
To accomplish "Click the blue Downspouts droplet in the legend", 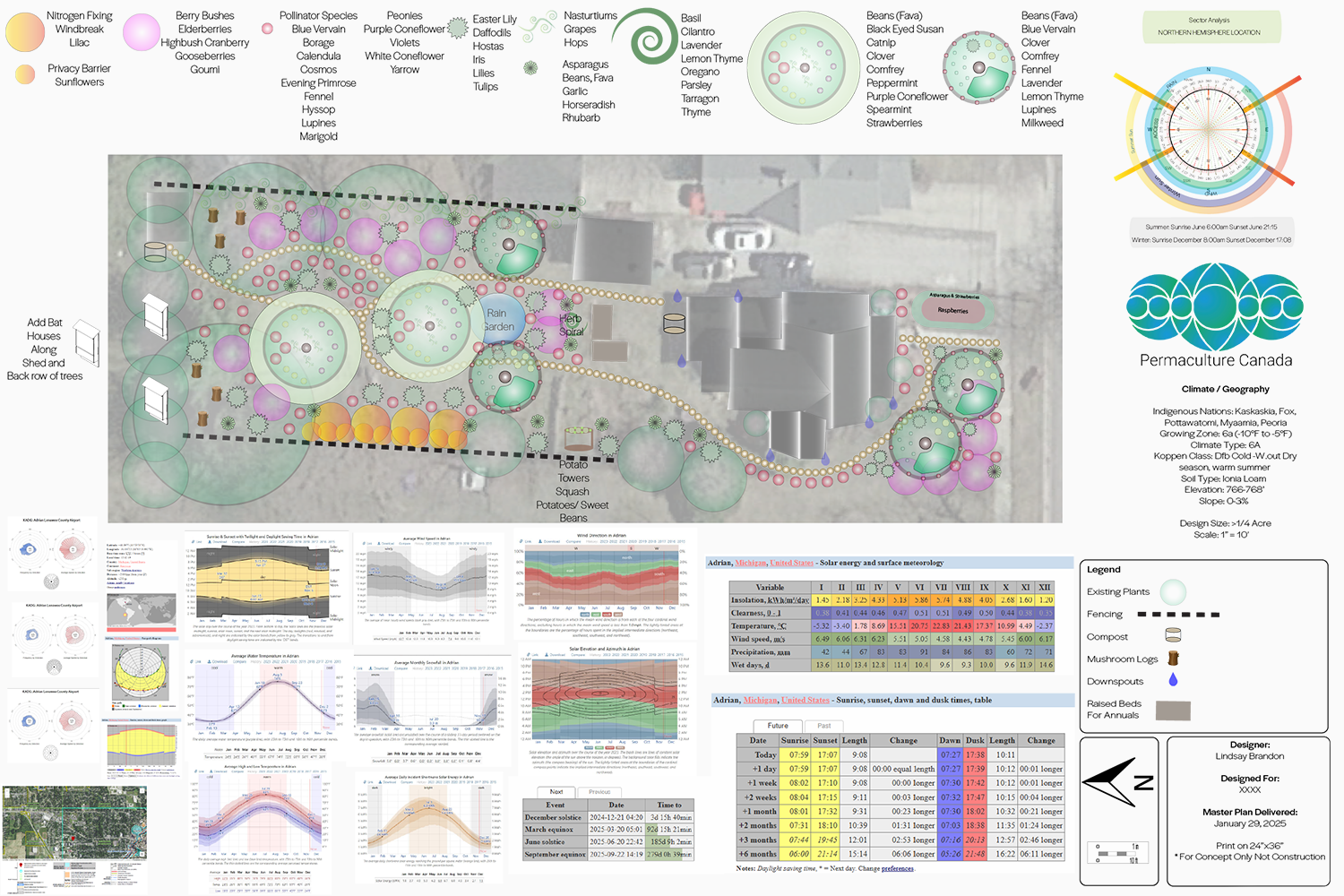I will coord(1173,680).
